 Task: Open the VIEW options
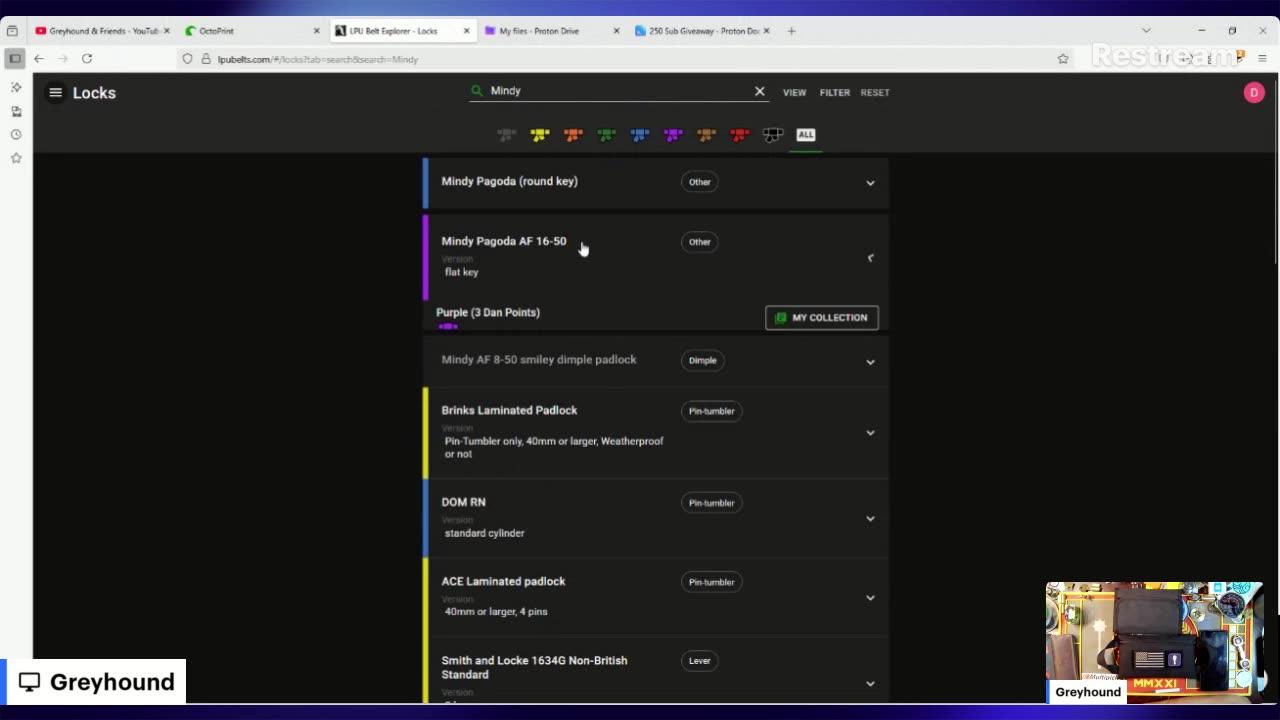794,92
